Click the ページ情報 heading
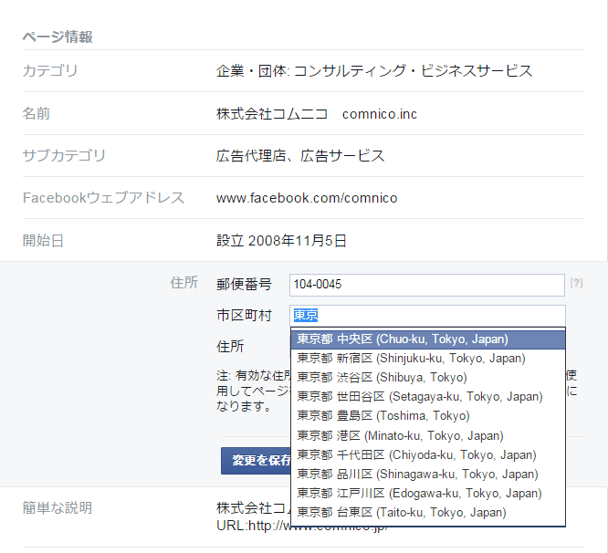 [x=57, y=37]
